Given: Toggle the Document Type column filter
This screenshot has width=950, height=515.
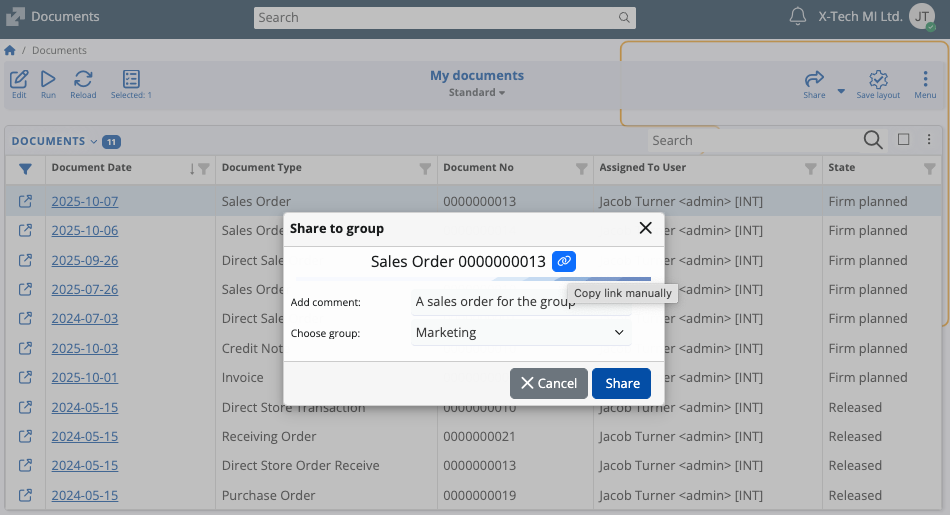Looking at the screenshot, I should coord(425,168).
